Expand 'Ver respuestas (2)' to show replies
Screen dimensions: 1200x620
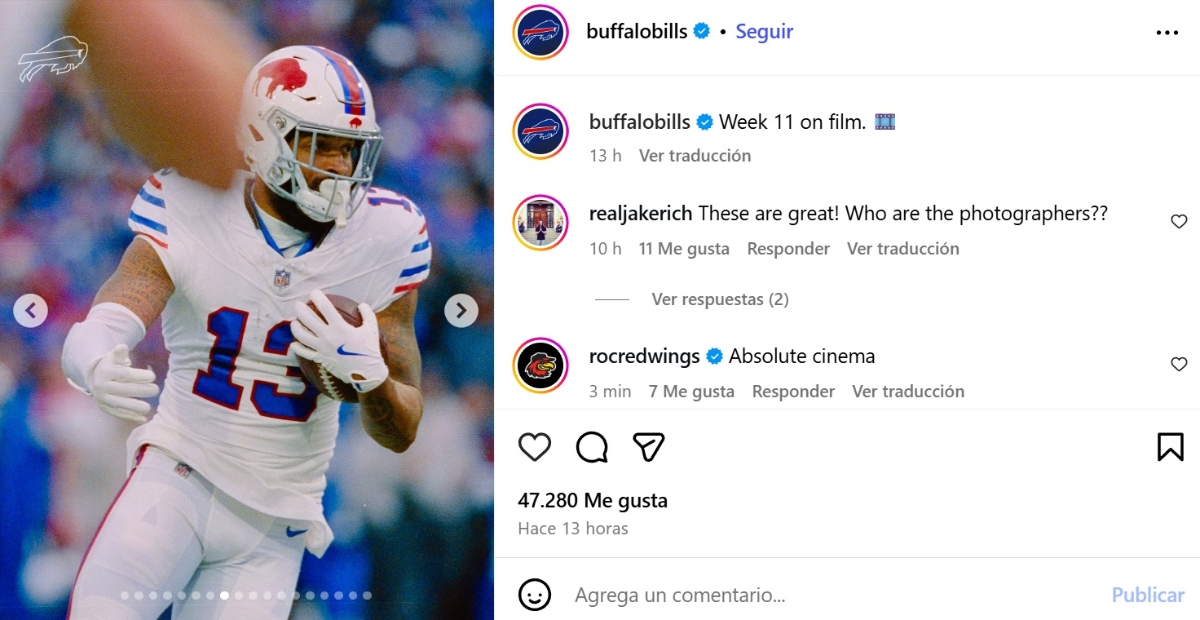(x=720, y=299)
